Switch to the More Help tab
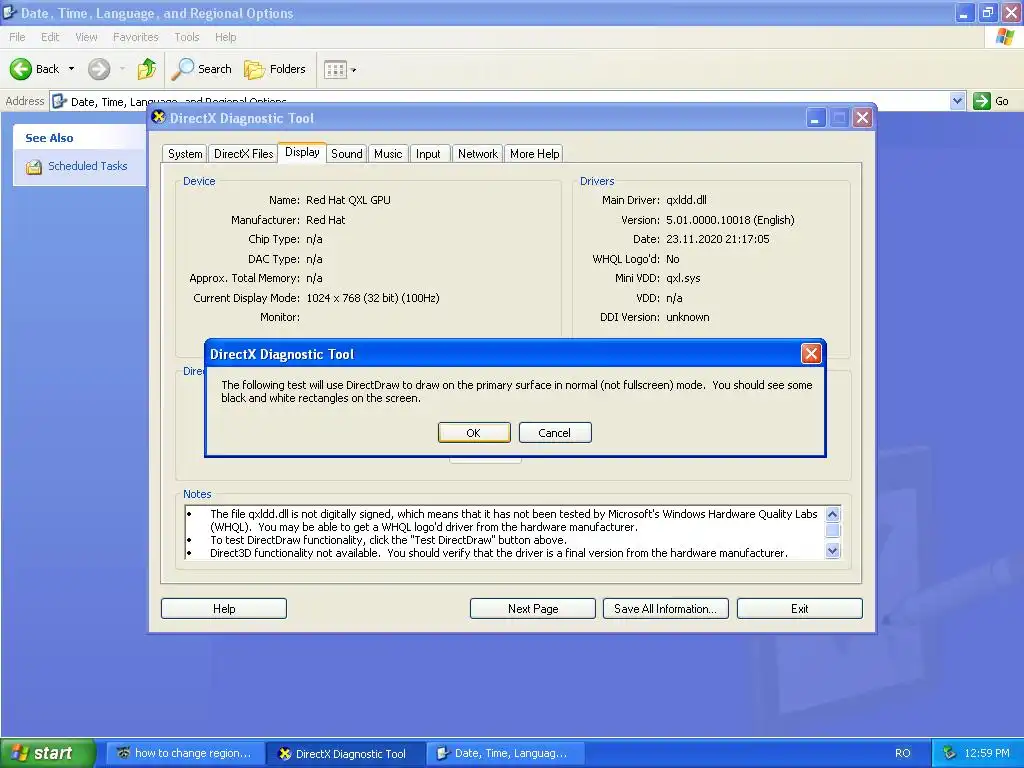 (534, 154)
